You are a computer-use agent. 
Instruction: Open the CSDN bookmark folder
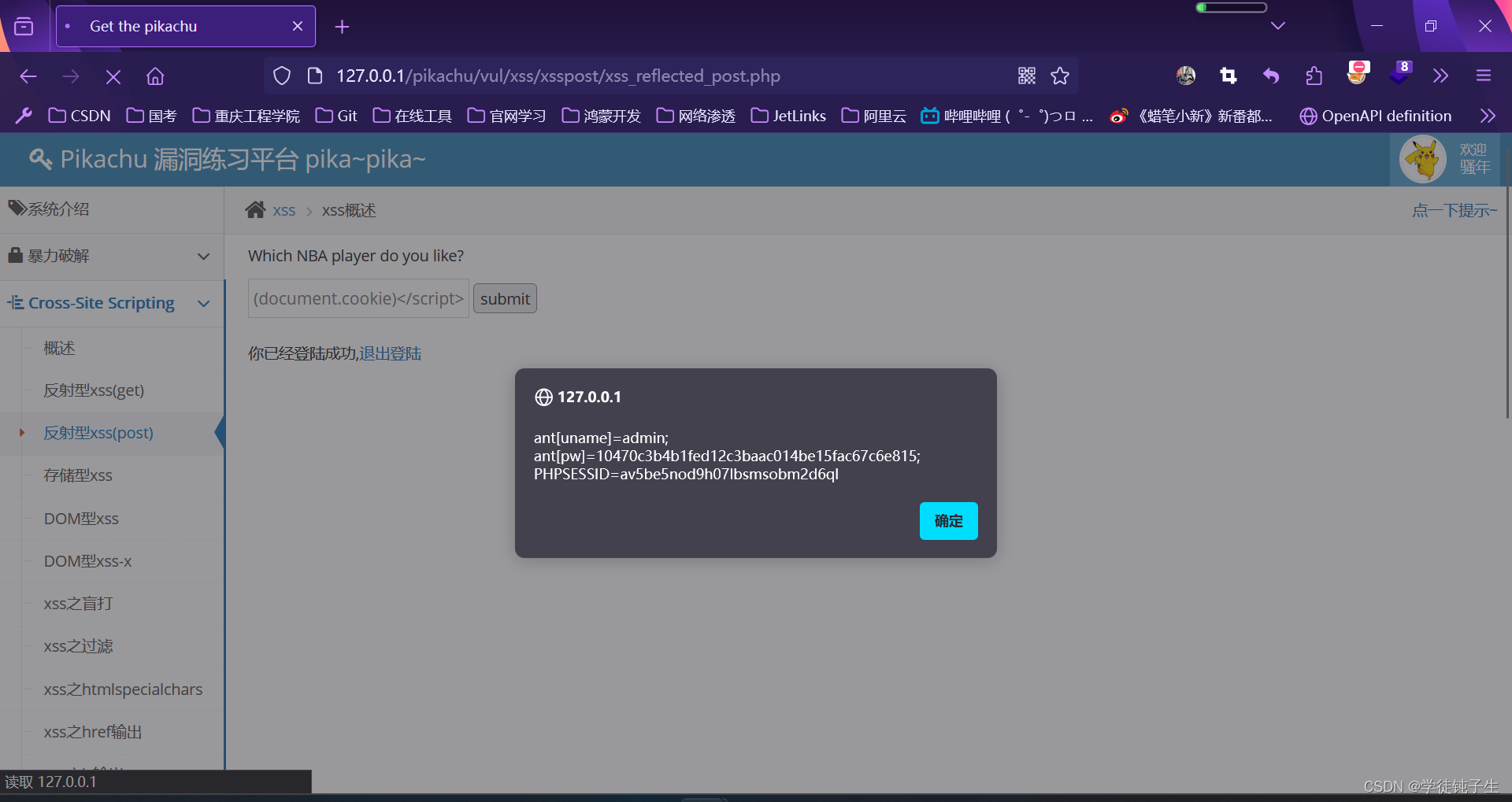click(80, 116)
